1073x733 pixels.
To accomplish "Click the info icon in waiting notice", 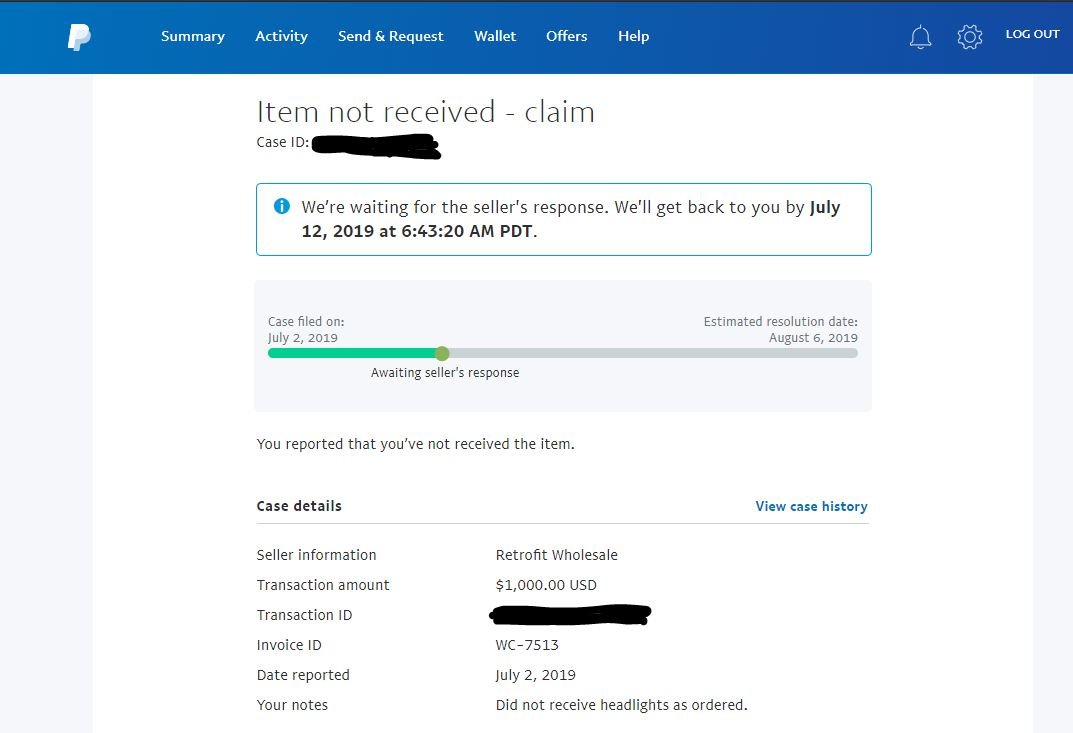I will click(x=281, y=206).
